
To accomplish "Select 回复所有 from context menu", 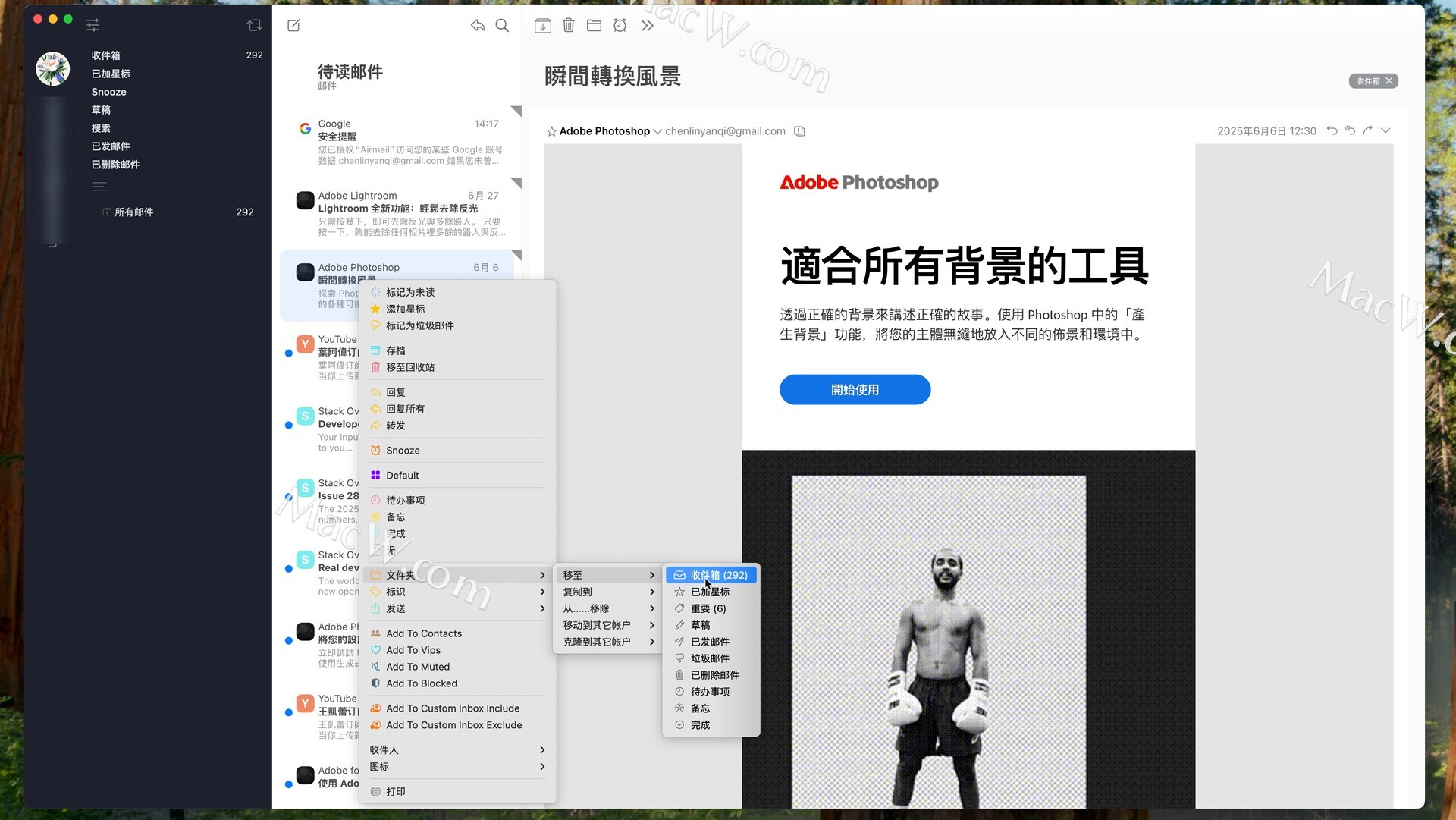I will tap(457, 409).
